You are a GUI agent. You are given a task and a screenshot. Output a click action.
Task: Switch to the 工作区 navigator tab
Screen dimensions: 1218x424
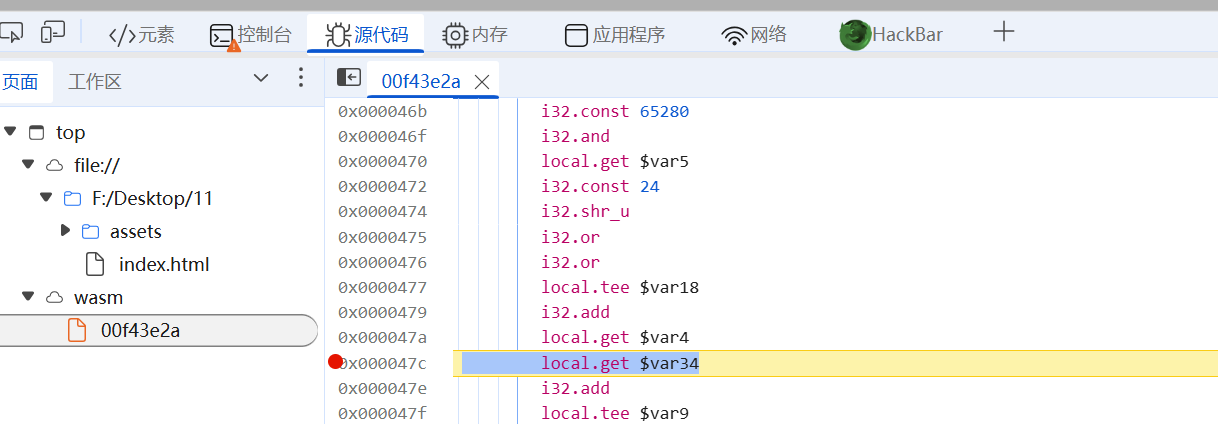pos(95,82)
